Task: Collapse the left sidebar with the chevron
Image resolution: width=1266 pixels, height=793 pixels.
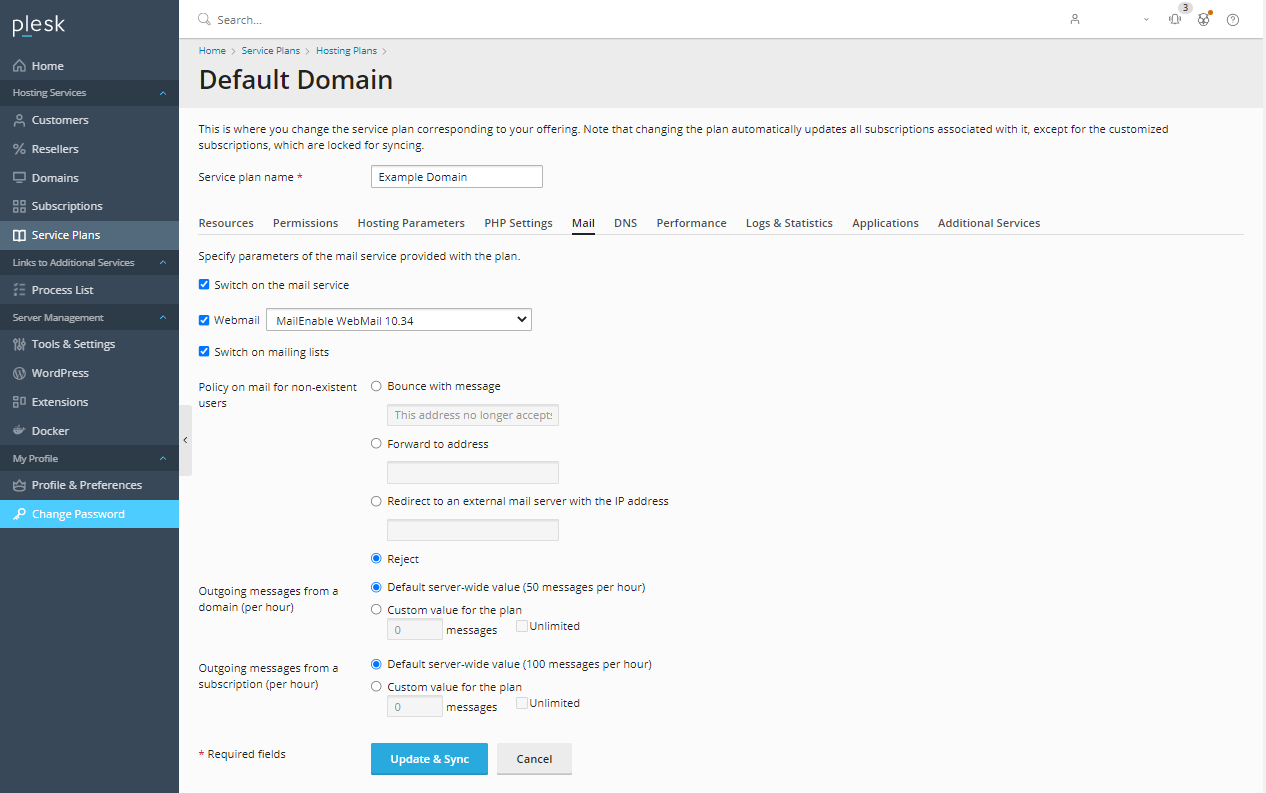Action: [x=184, y=438]
